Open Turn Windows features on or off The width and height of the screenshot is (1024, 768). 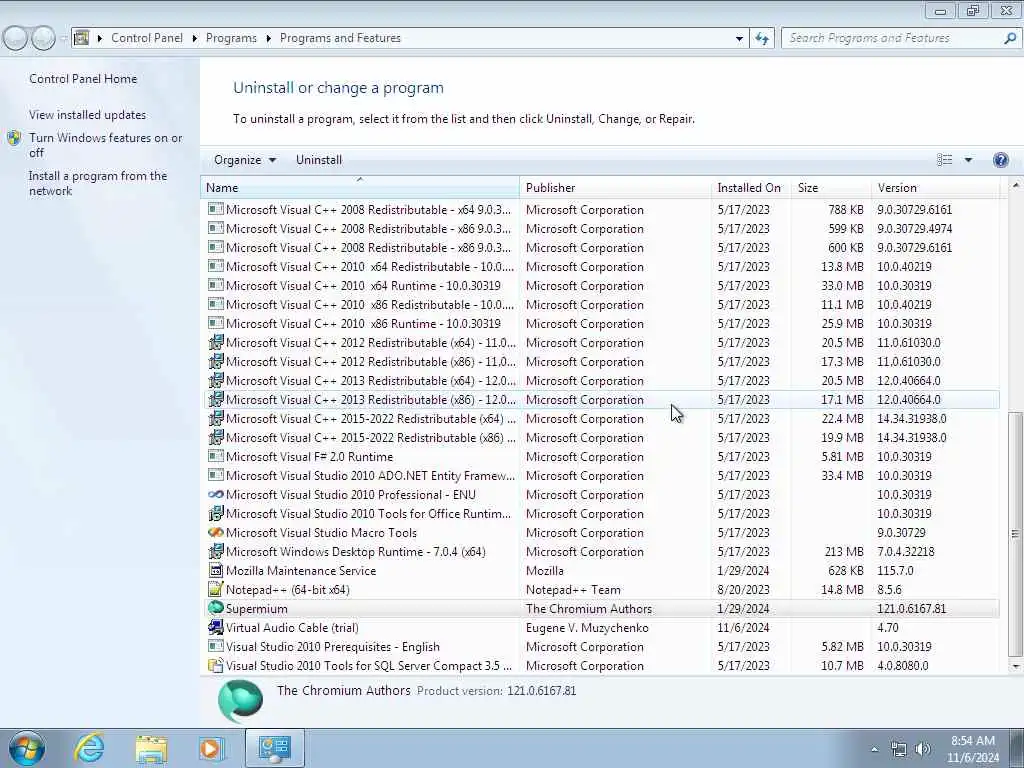pos(105,145)
